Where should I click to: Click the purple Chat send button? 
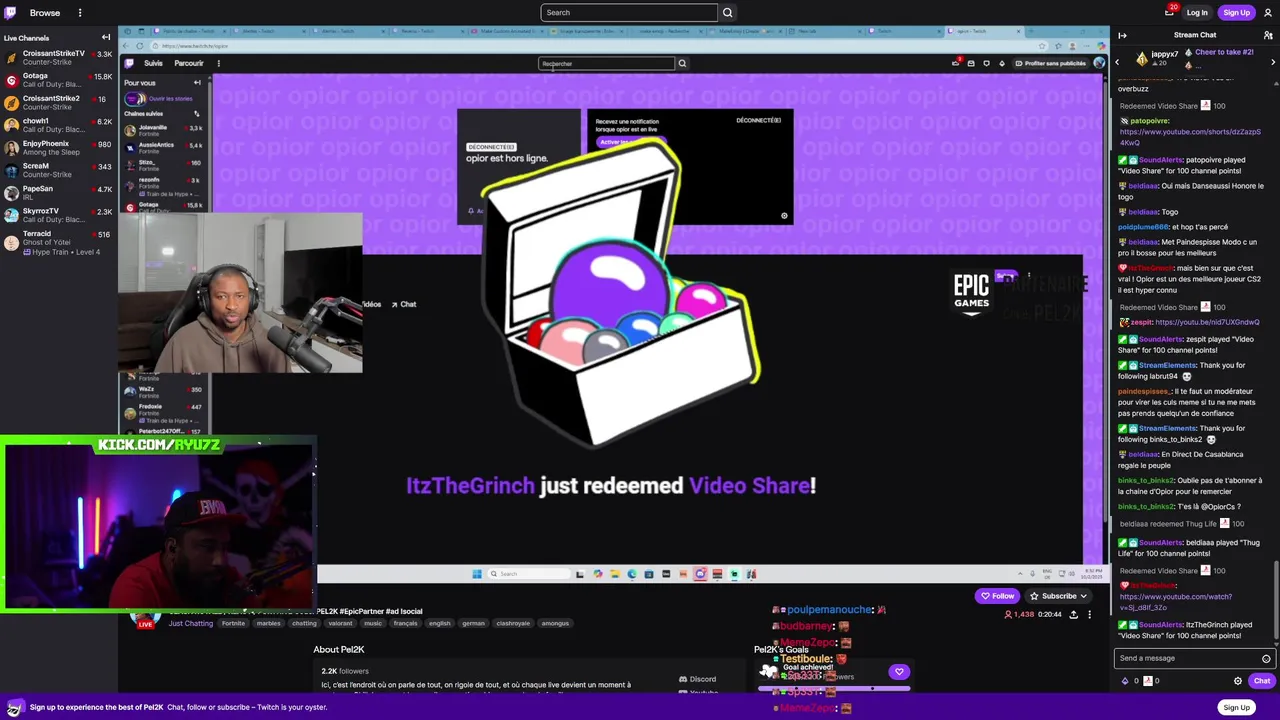point(1262,681)
